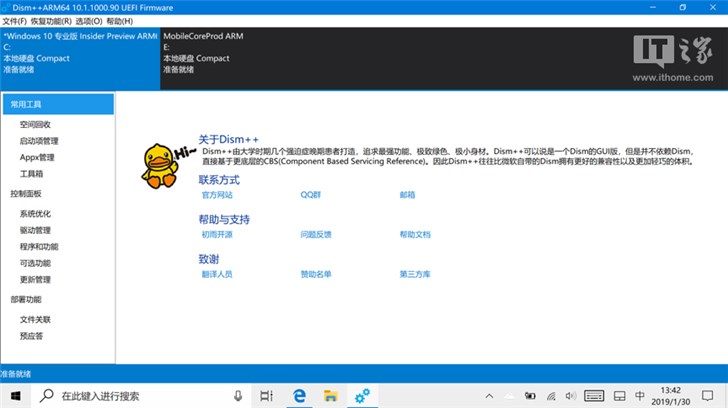Click the 帮助与支持 heading
Image resolution: width=728 pixels, height=408 pixels.
click(x=224, y=220)
